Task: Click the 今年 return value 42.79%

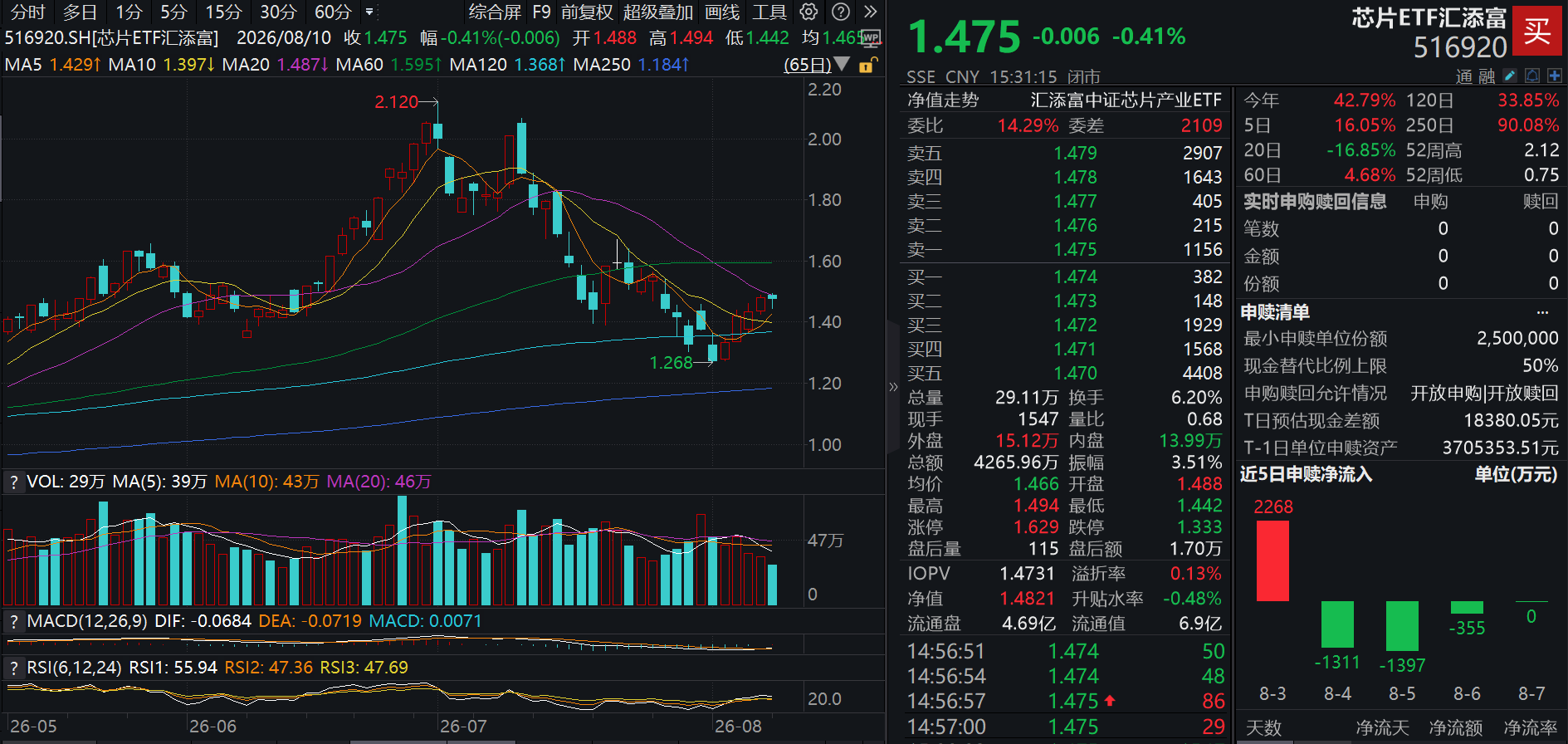Action: click(1364, 100)
